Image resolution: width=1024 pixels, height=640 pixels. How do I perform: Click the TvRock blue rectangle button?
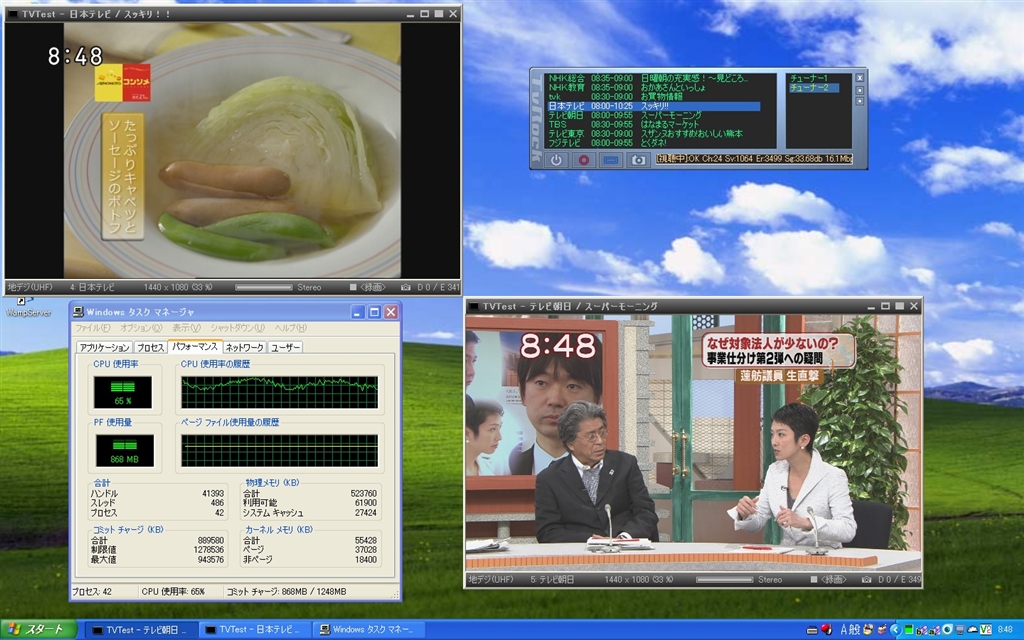coord(611,159)
